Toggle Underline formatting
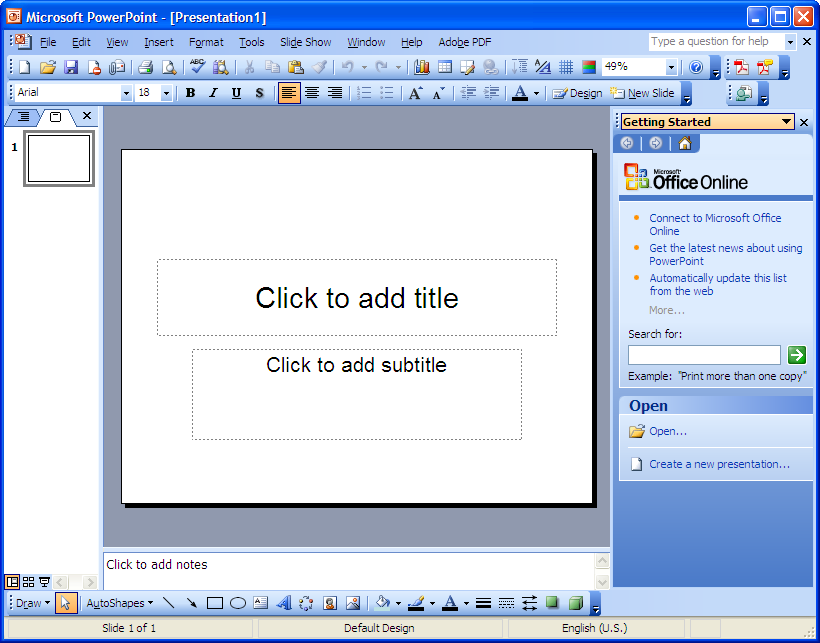Screen dimensions: 820x643 click(x=236, y=93)
